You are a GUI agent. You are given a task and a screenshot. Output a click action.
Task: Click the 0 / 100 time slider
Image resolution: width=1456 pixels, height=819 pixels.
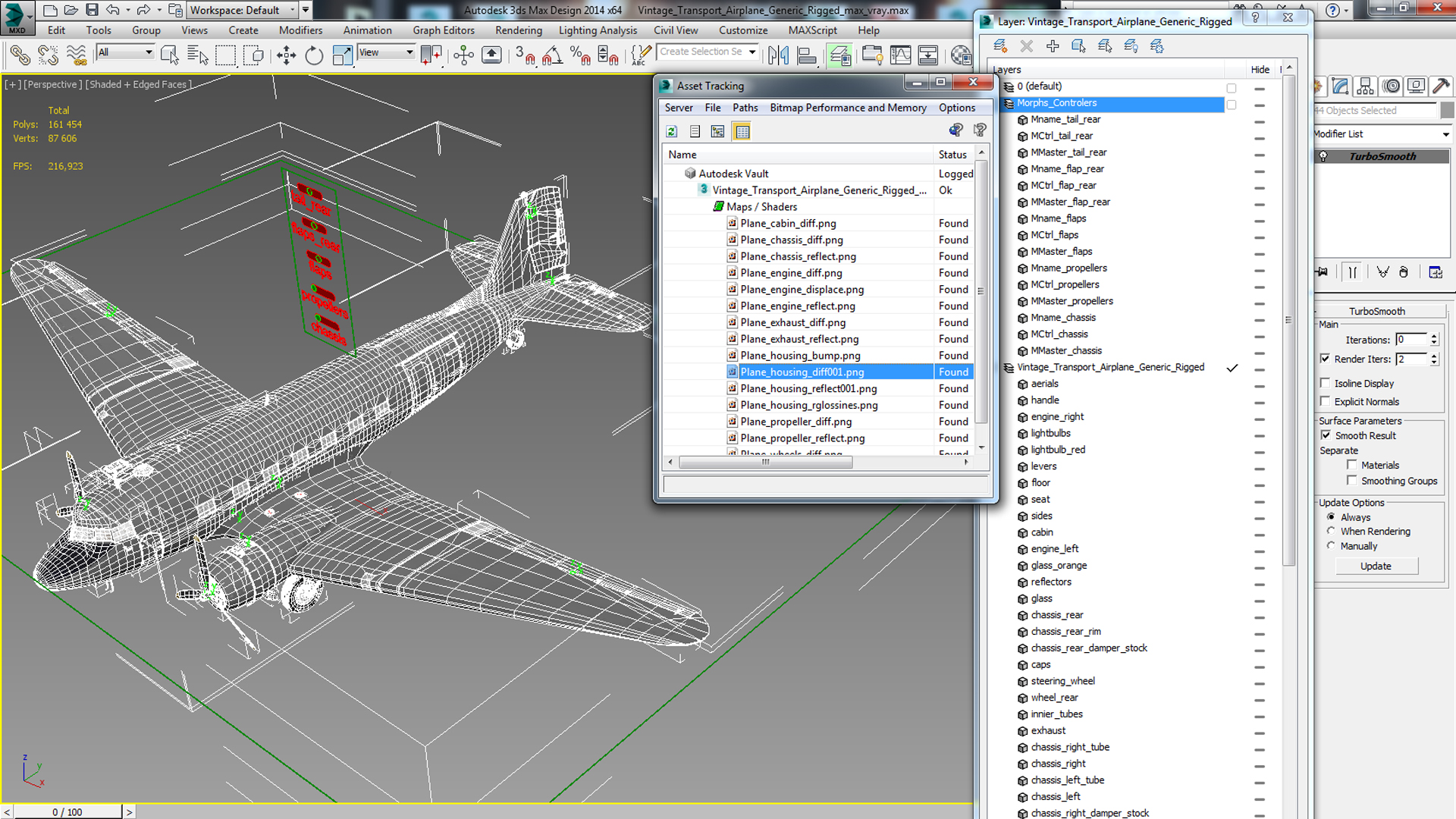67,811
